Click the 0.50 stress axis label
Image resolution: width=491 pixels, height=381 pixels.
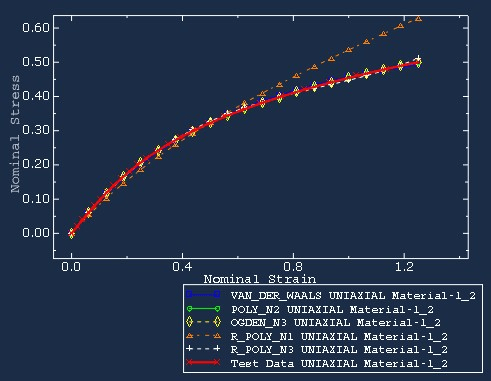36,62
